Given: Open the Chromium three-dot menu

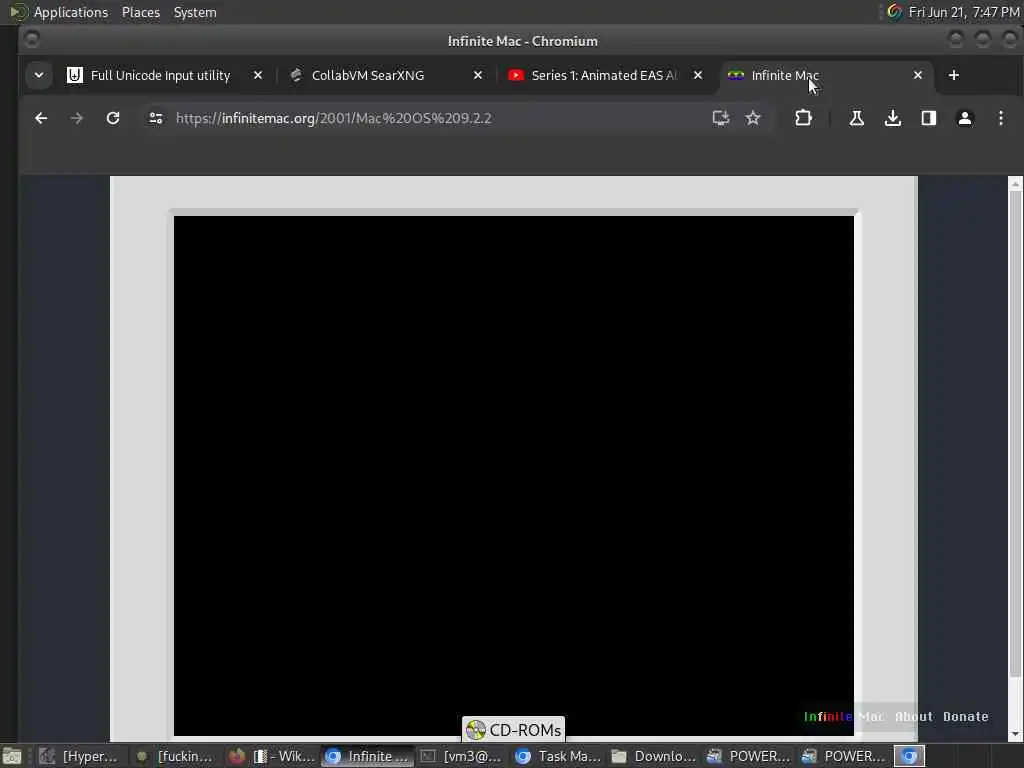Looking at the screenshot, I should coord(1000,118).
